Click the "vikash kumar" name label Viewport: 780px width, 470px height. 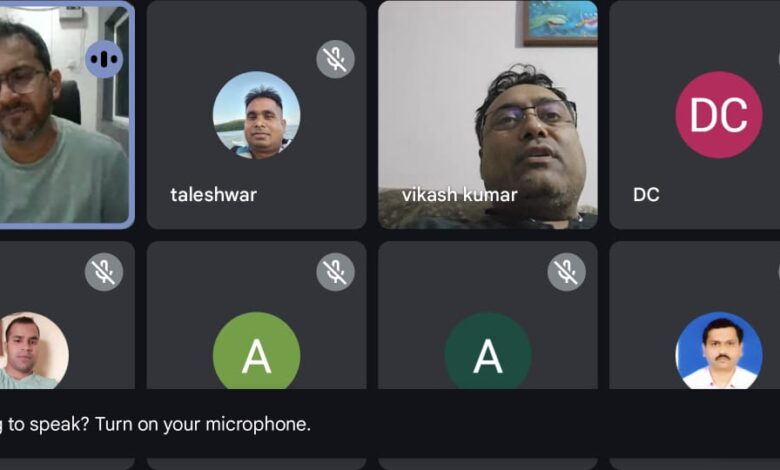(460, 194)
